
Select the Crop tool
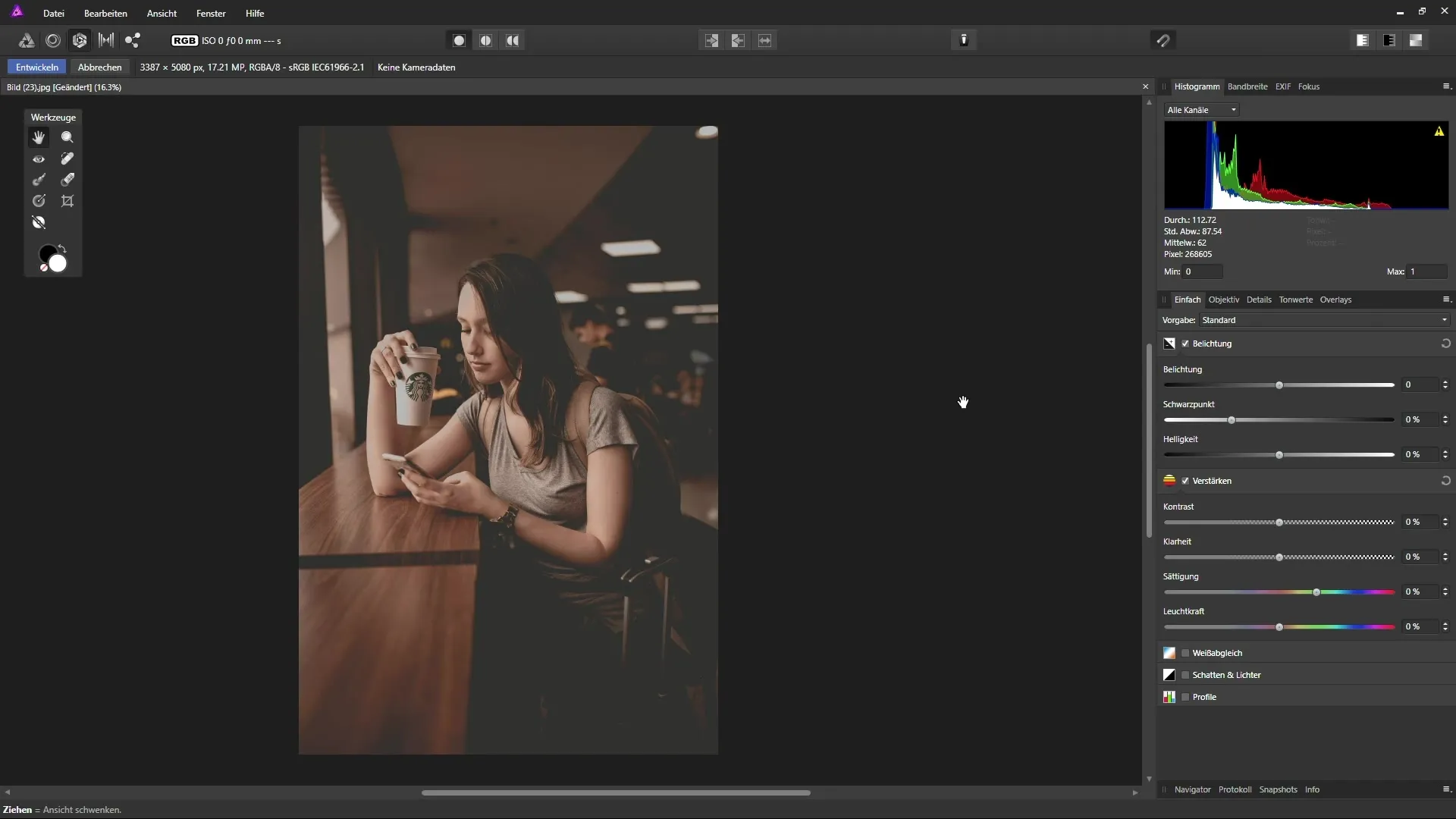67,201
